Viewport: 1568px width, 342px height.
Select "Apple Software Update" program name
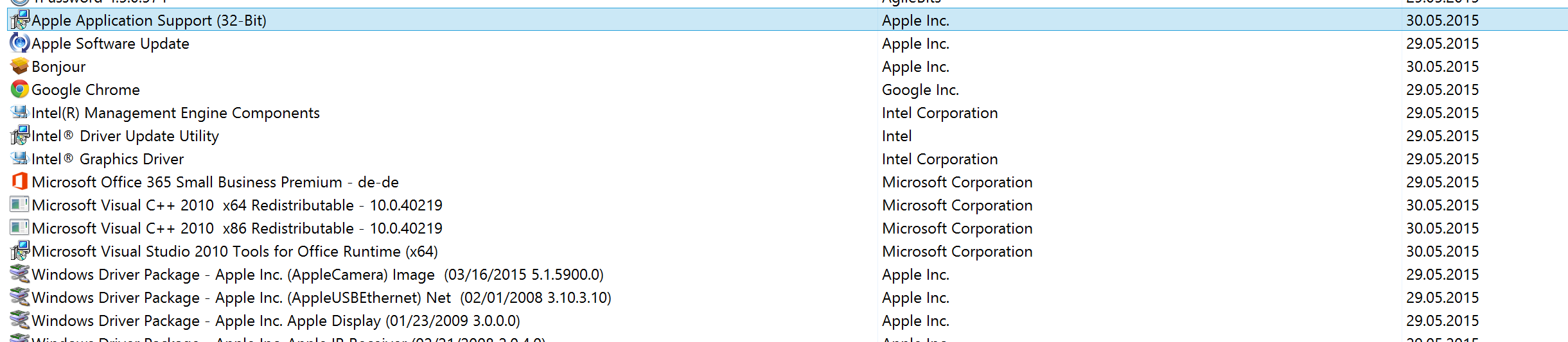(110, 44)
